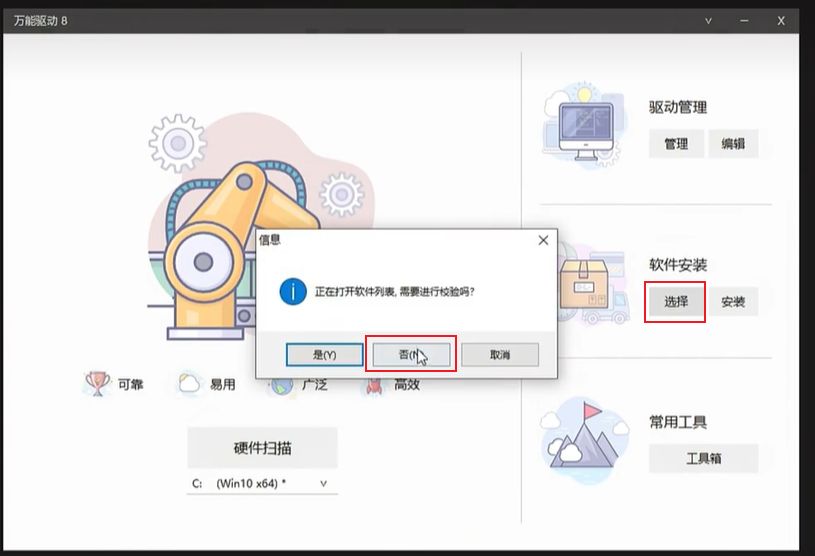Image resolution: width=815 pixels, height=556 pixels.
Task: Choose 否(N) to skip verification
Action: point(411,355)
